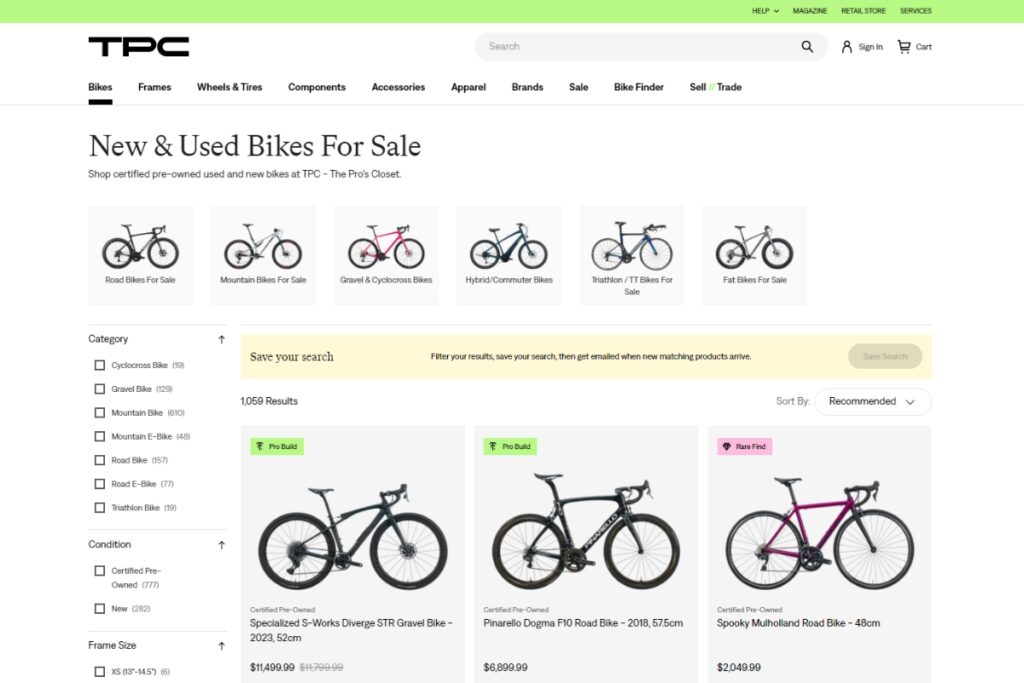Click the Rare Find badge on Spooky Mulholland

pos(744,447)
